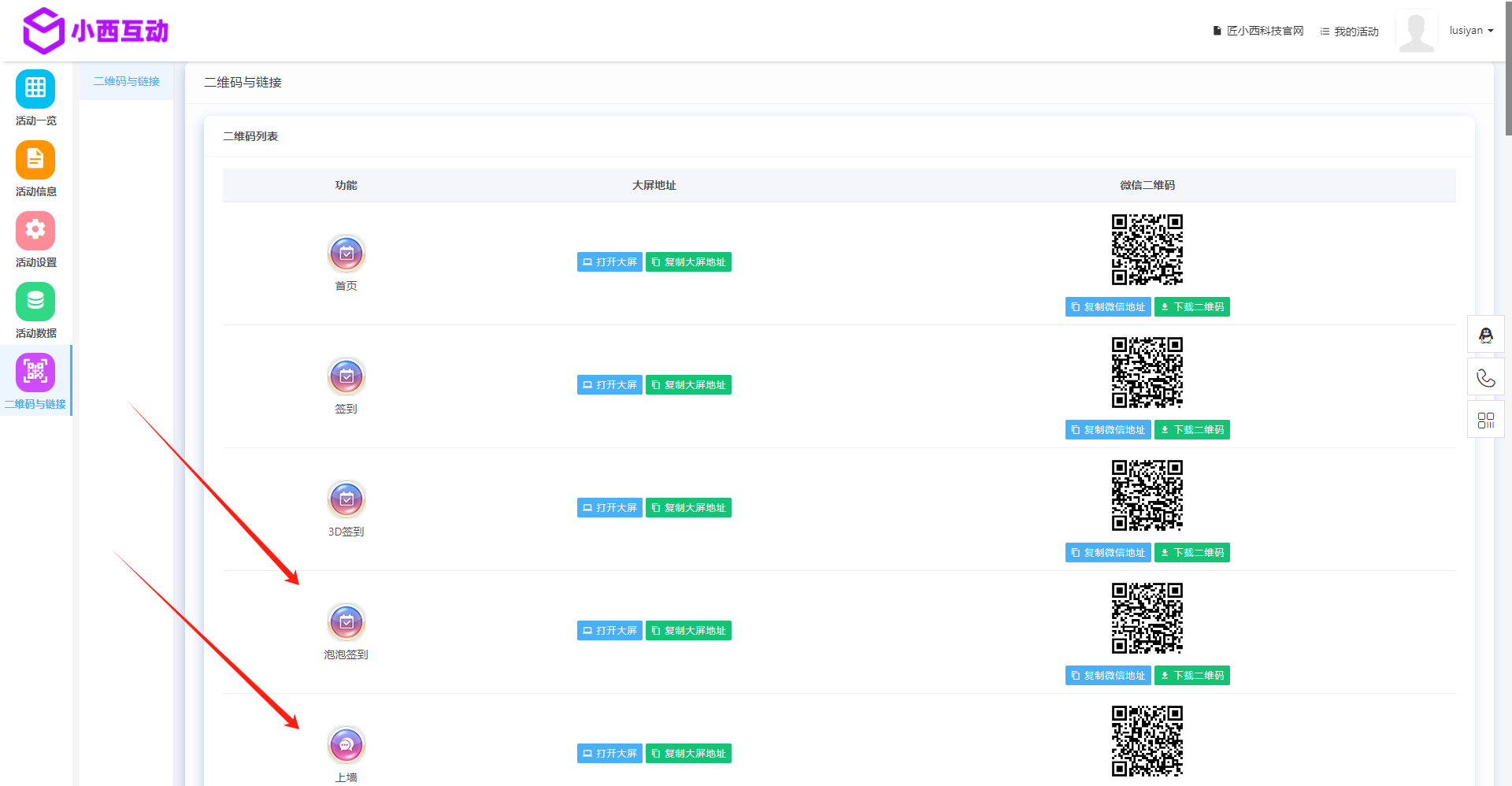Click 下载二维码 for 首页
Image resolution: width=1512 pixels, height=786 pixels.
coord(1192,307)
